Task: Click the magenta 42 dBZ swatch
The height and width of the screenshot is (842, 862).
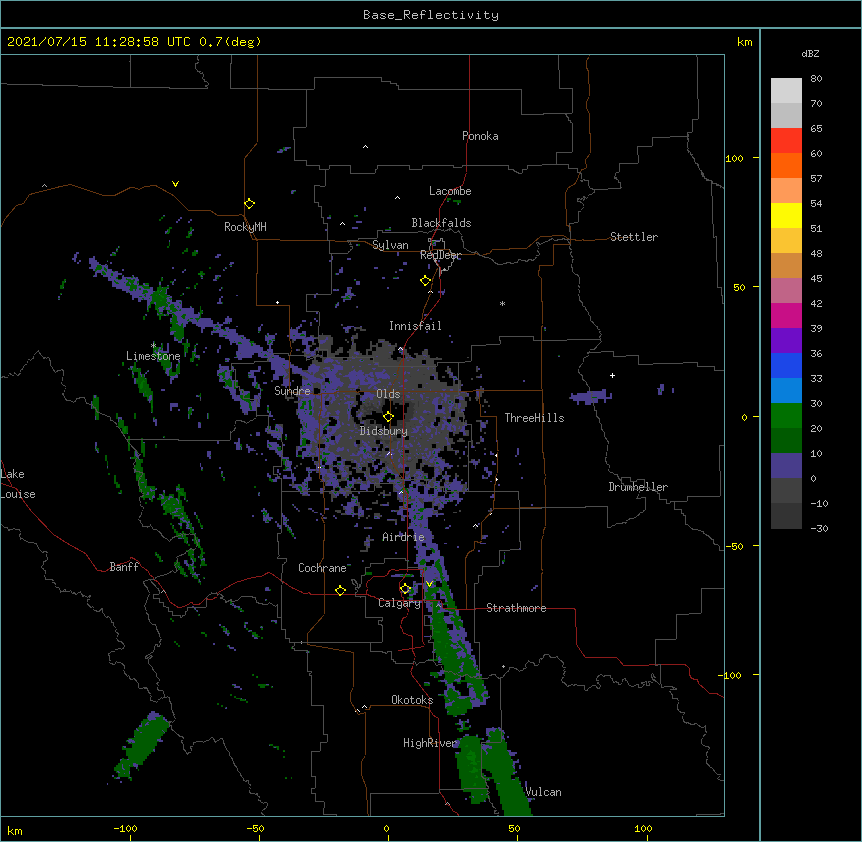Action: (x=786, y=315)
